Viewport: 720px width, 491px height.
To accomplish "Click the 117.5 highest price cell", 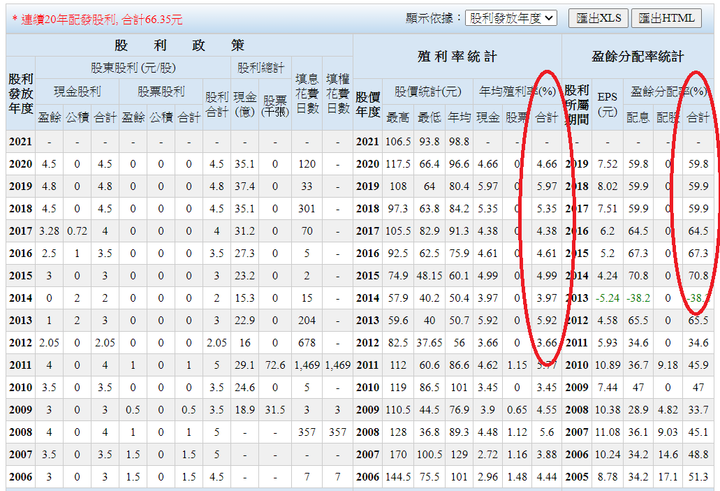I will (398, 164).
